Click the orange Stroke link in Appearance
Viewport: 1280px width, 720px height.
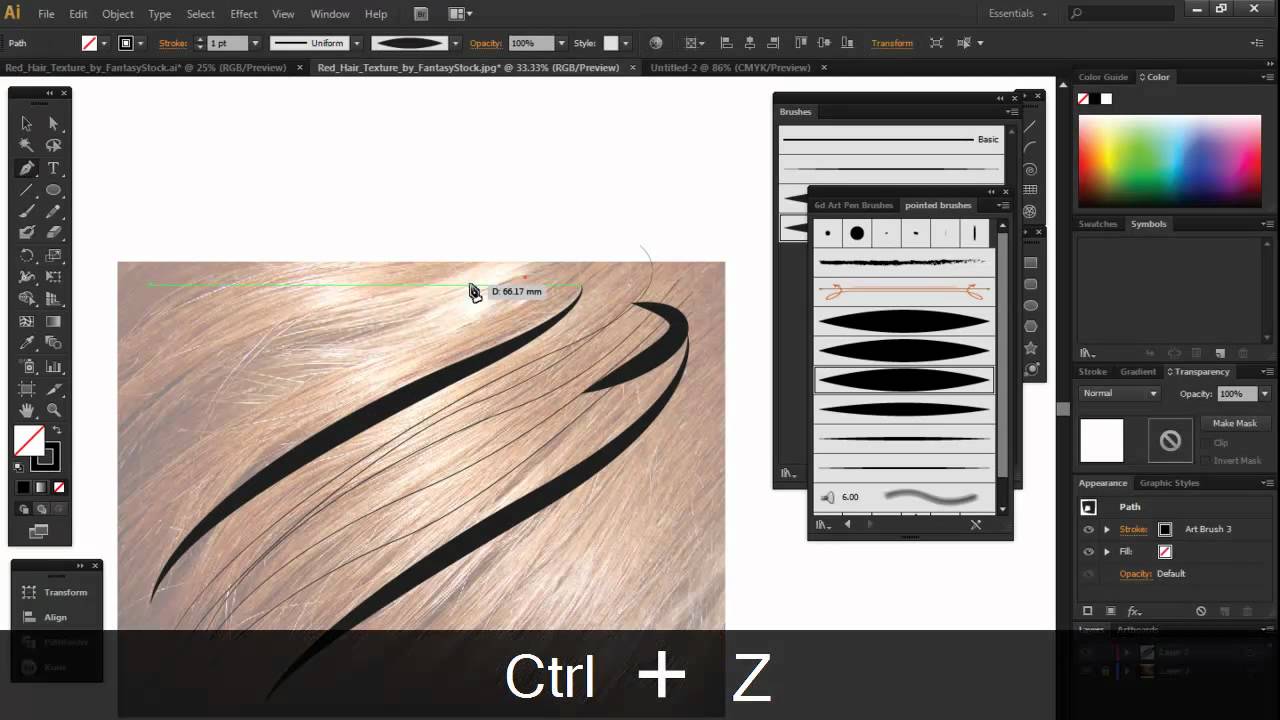point(1133,529)
